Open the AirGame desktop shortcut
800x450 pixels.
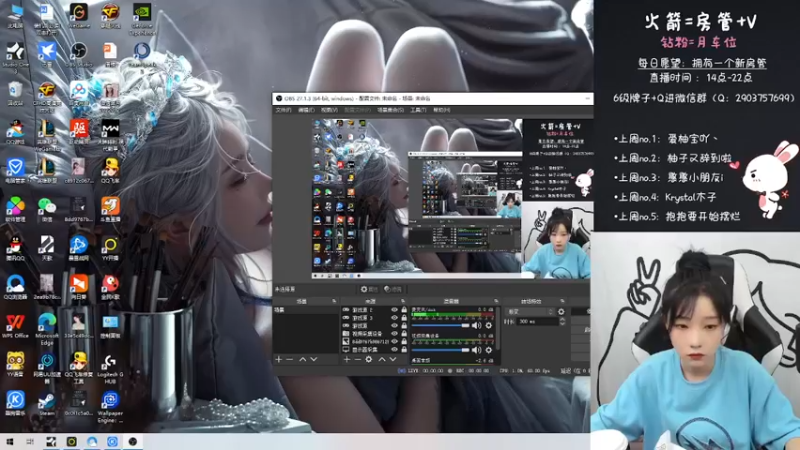pyautogui.click(x=79, y=16)
